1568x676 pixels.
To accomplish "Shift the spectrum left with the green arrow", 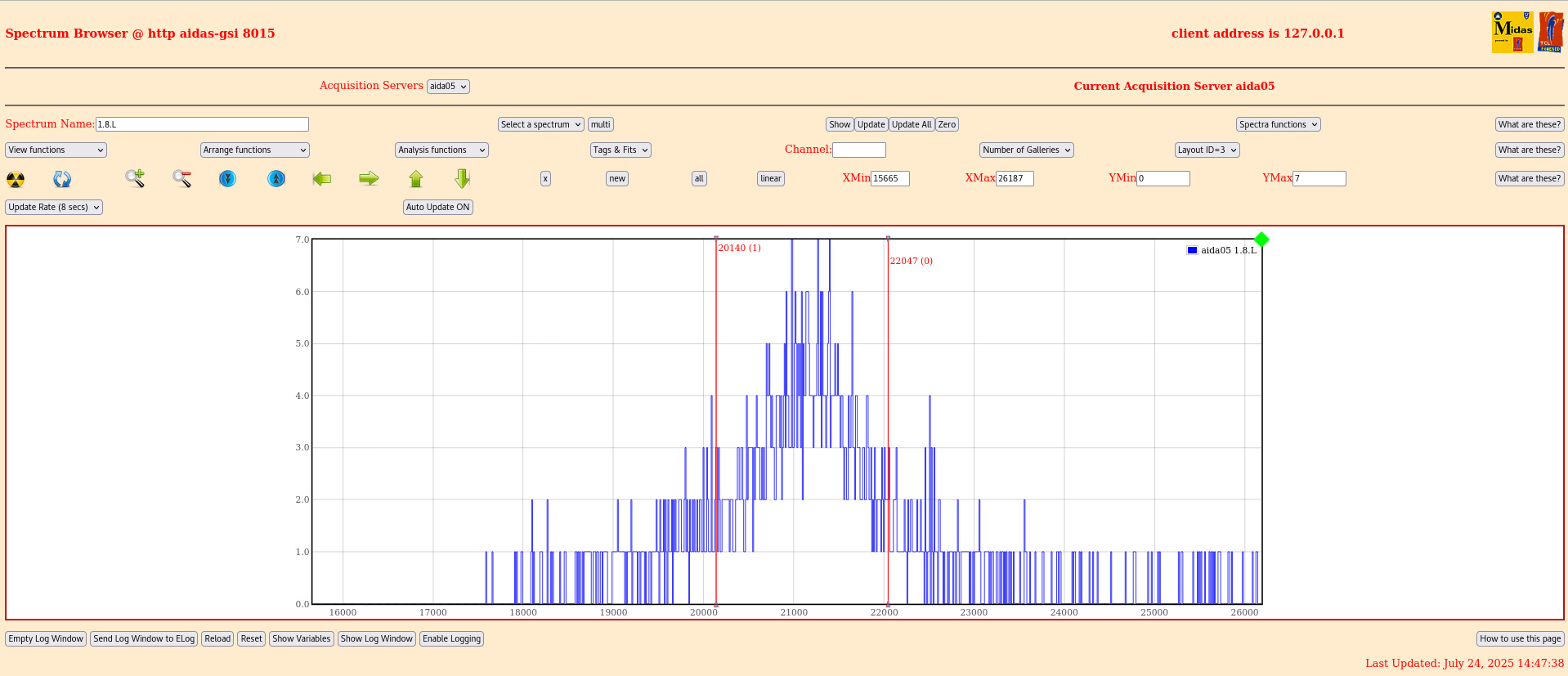I will (x=322, y=178).
